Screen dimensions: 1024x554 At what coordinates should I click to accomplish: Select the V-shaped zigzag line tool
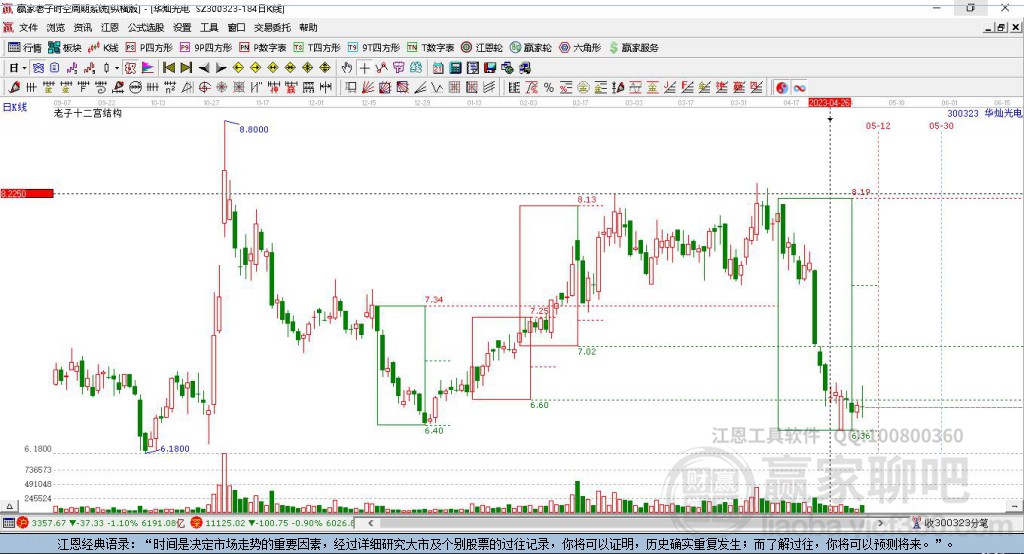point(437,88)
